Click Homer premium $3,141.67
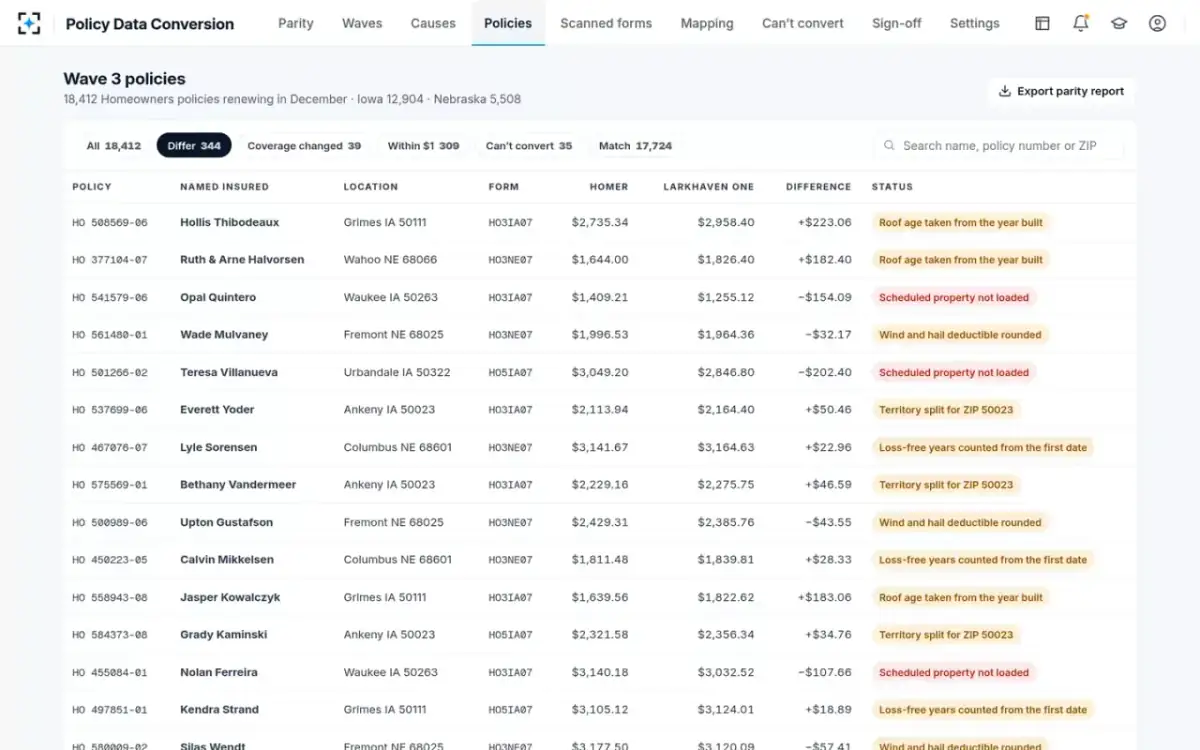The image size is (1200, 750). [x=600, y=448]
